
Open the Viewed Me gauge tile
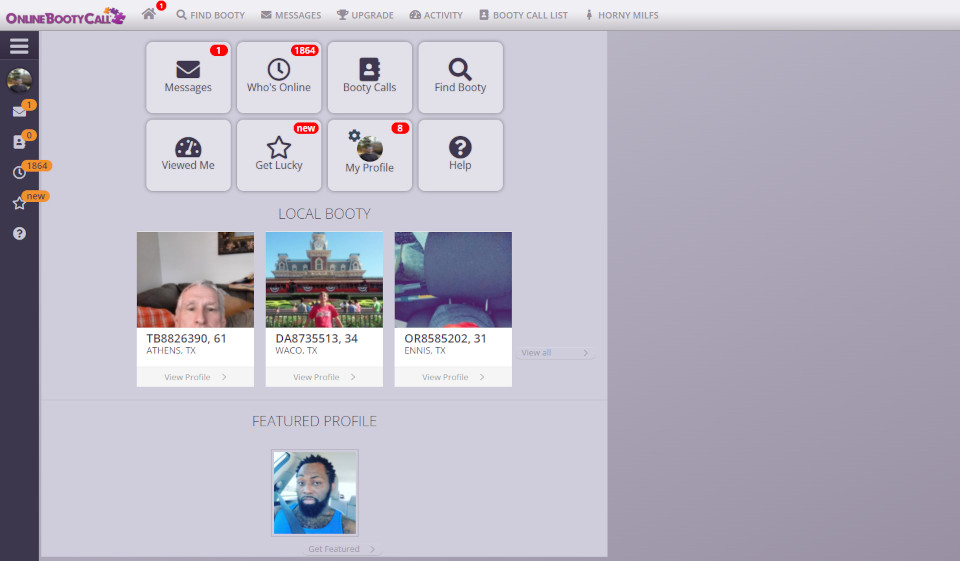[188, 155]
